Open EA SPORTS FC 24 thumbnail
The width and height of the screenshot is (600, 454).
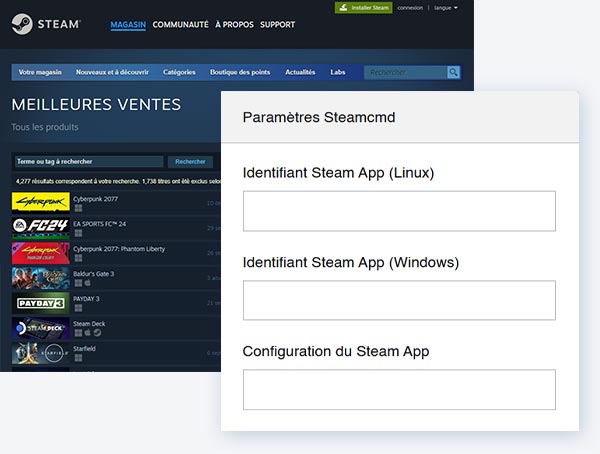click(41, 227)
